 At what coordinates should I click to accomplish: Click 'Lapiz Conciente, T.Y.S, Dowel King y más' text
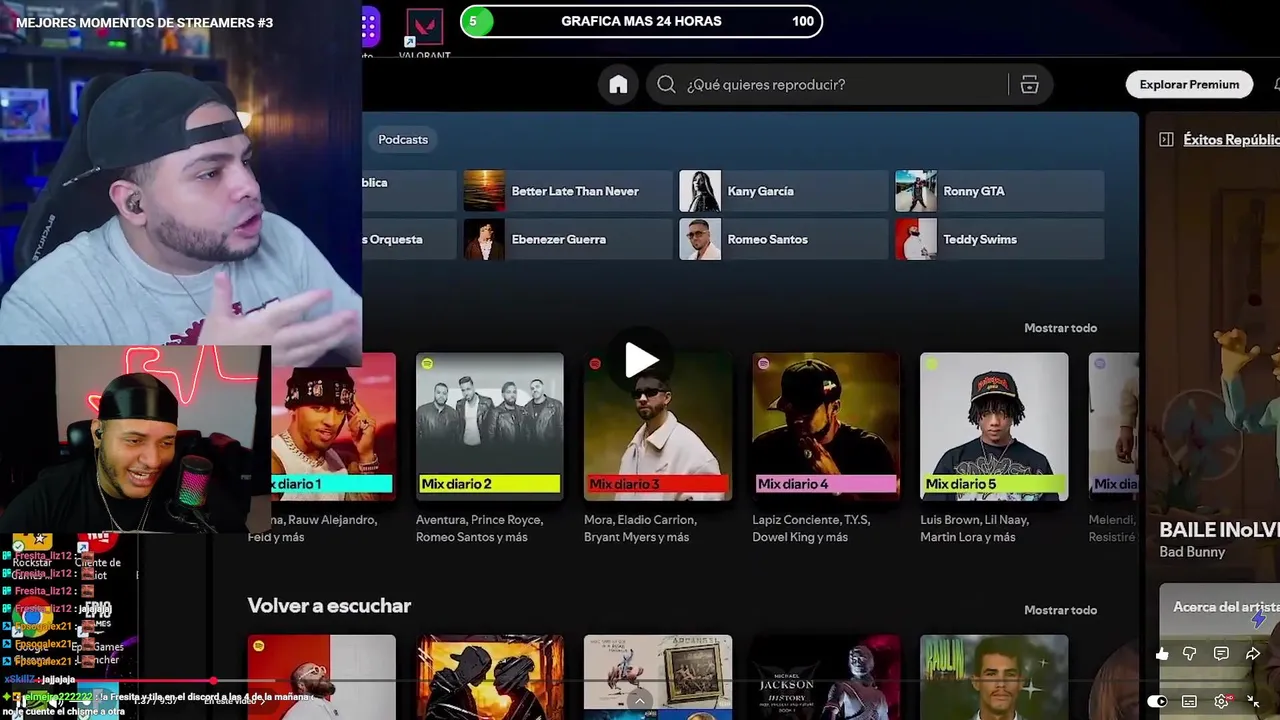click(x=811, y=529)
